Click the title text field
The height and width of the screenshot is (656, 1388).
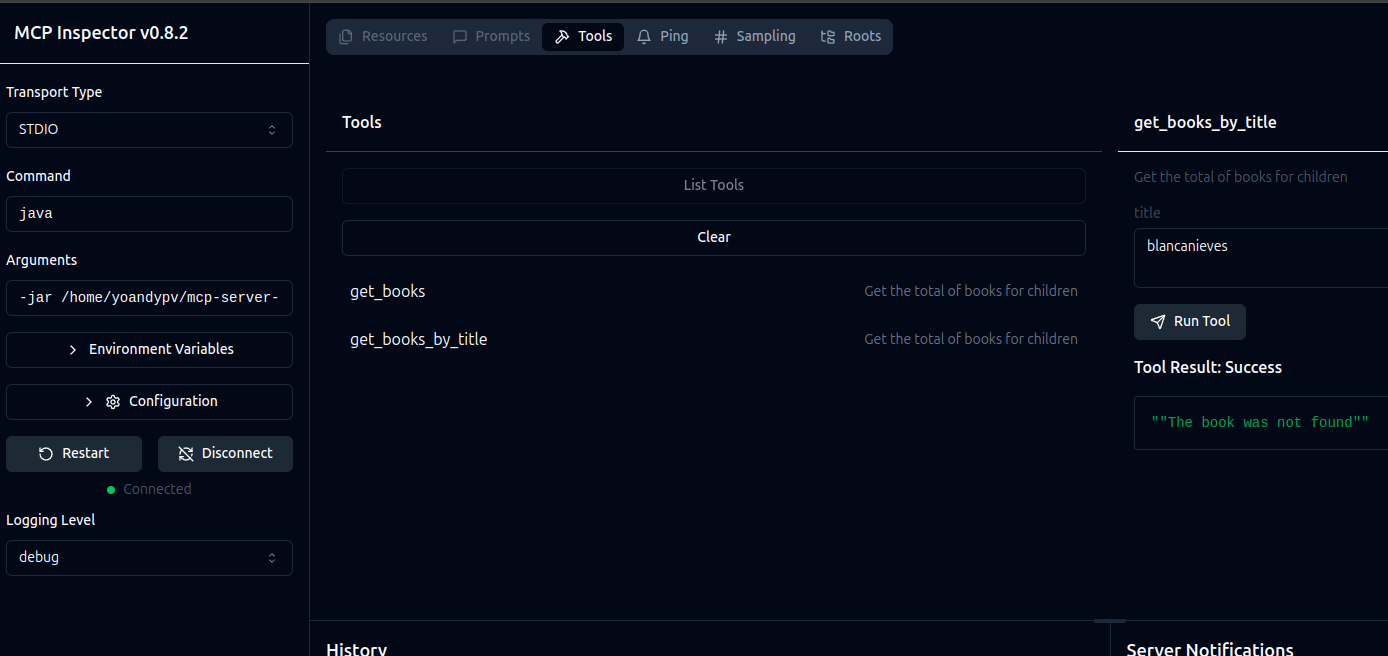point(1261,258)
